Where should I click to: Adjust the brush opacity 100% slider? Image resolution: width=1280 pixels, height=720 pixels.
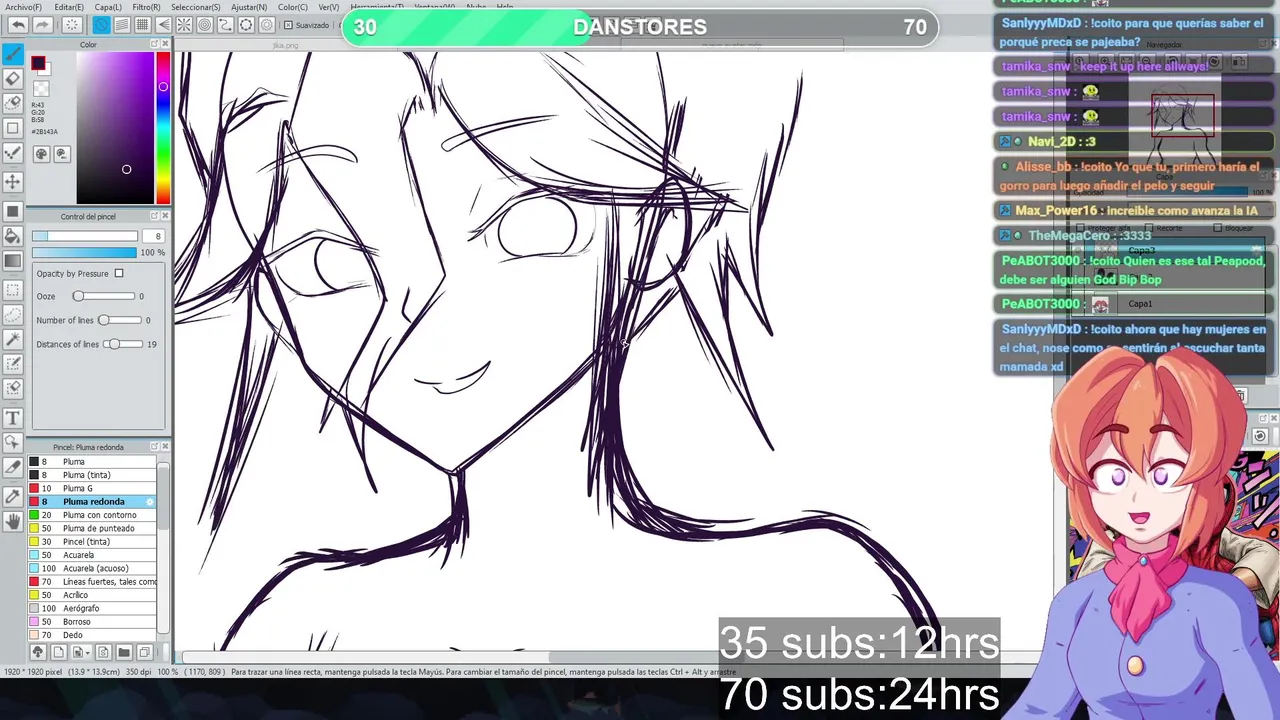[x=84, y=253]
